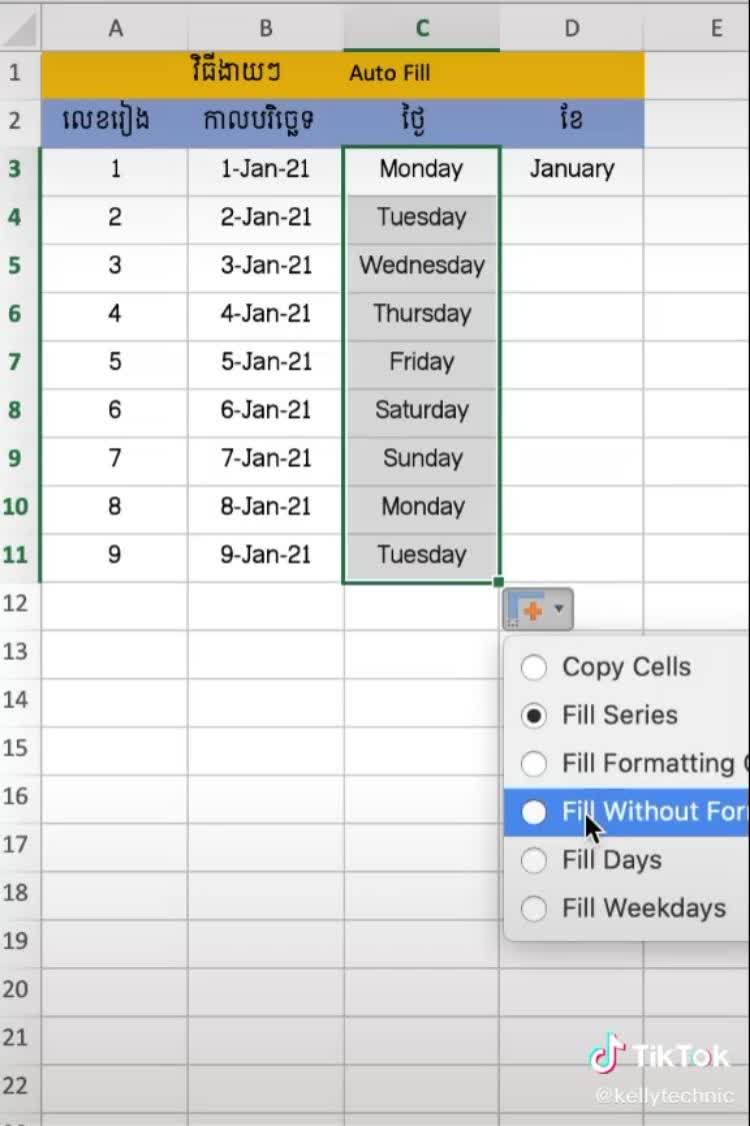Screen dimensions: 750x1126
Task: Click the 1-Jan-21 date cell
Action: (264, 169)
